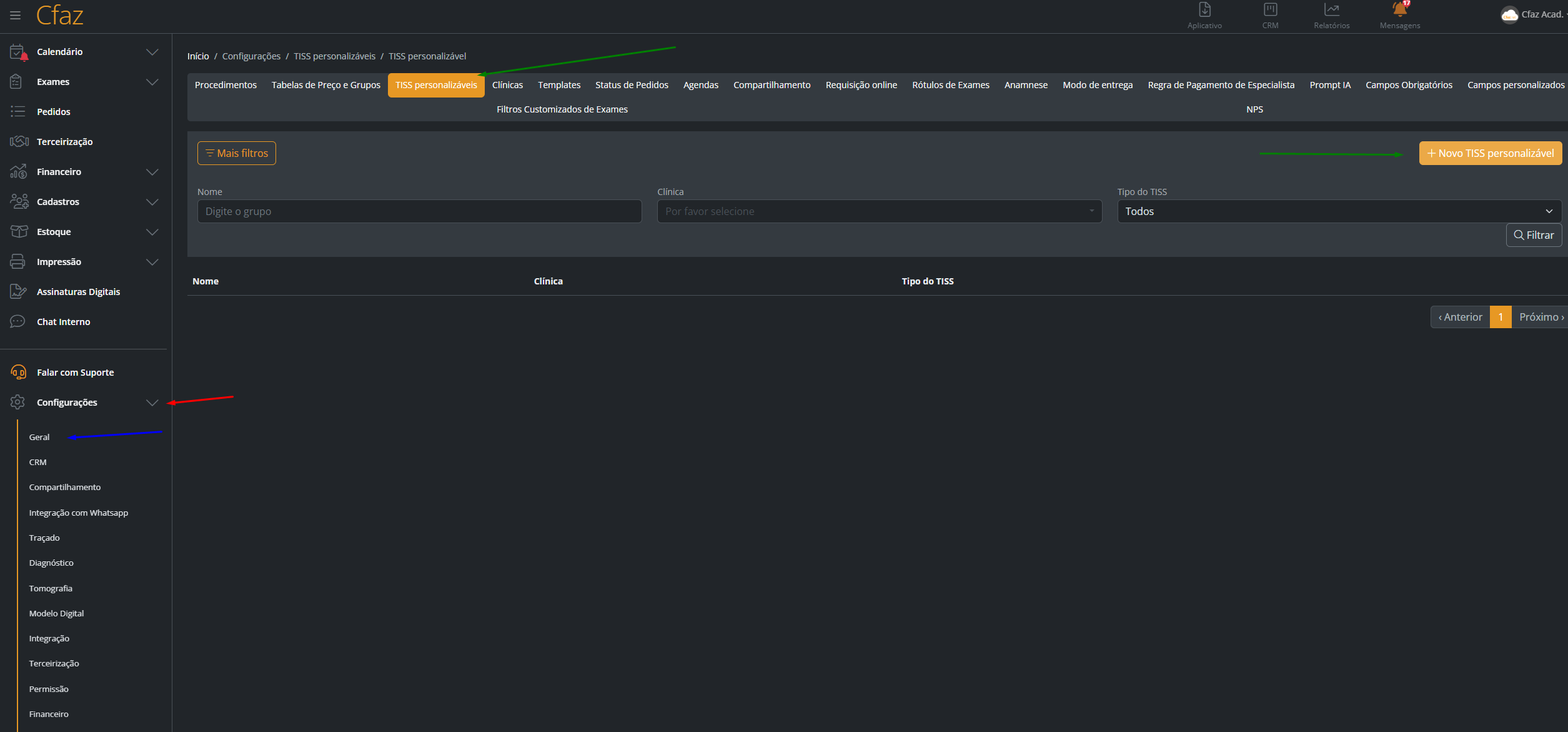Click the Exames clipboard icon

tap(17, 82)
